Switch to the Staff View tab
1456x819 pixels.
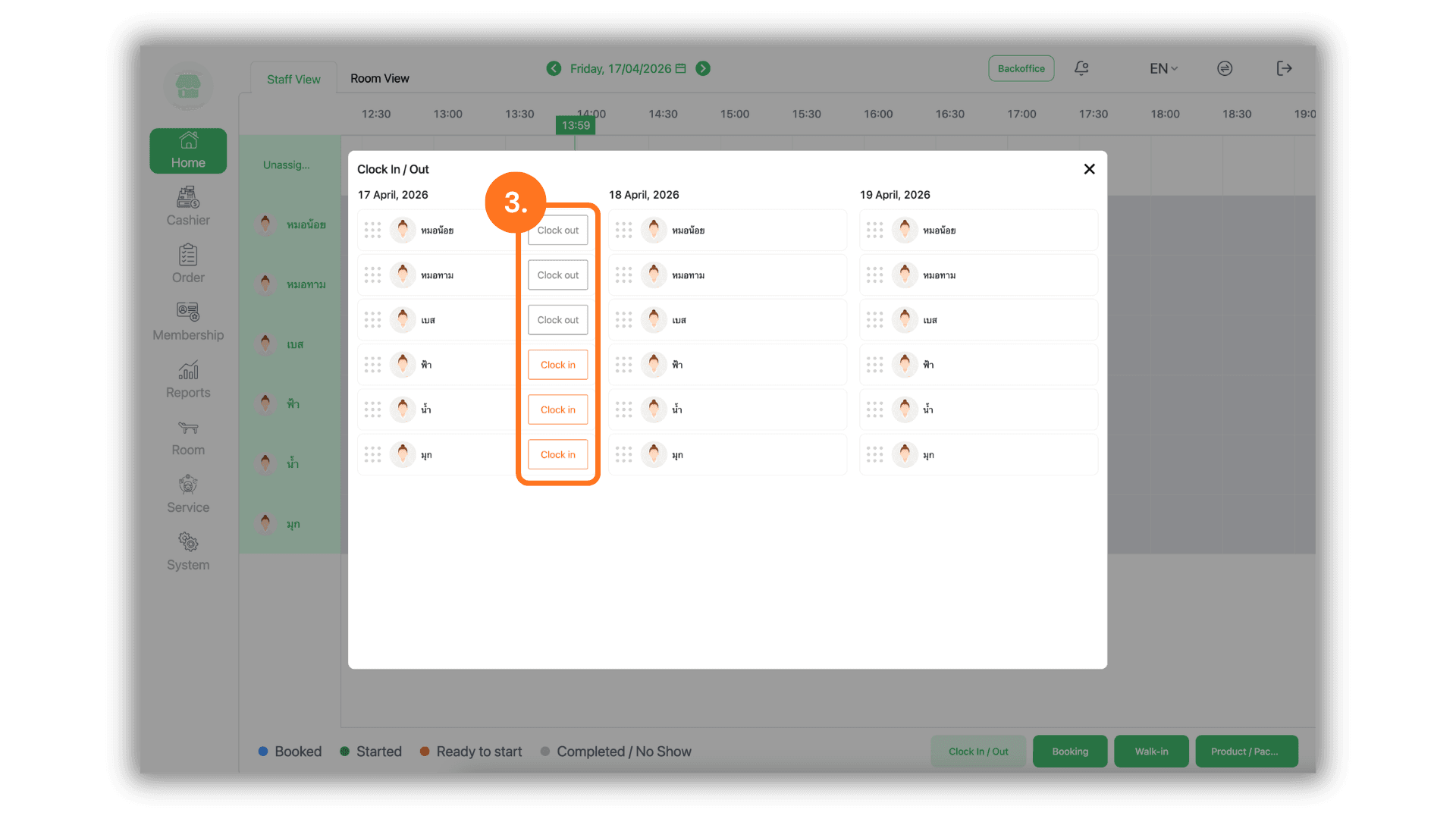(293, 79)
